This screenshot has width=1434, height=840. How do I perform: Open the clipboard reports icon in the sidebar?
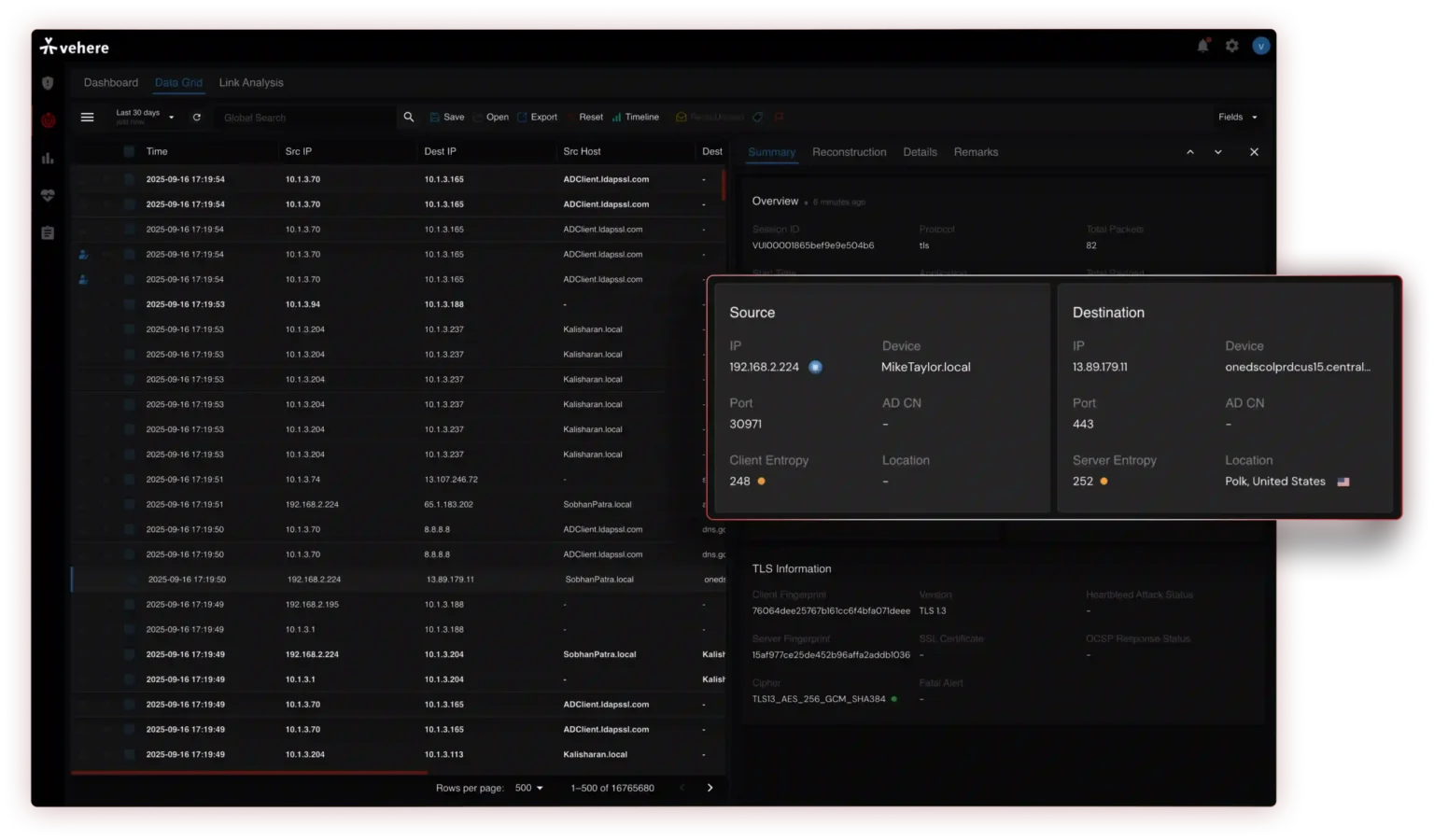coord(48,232)
